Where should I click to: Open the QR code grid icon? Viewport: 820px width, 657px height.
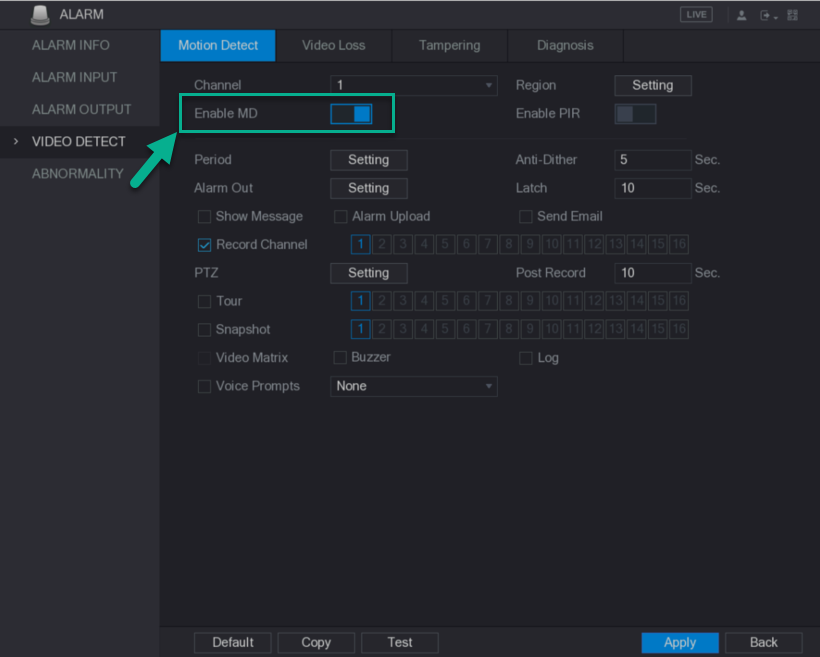[x=794, y=15]
